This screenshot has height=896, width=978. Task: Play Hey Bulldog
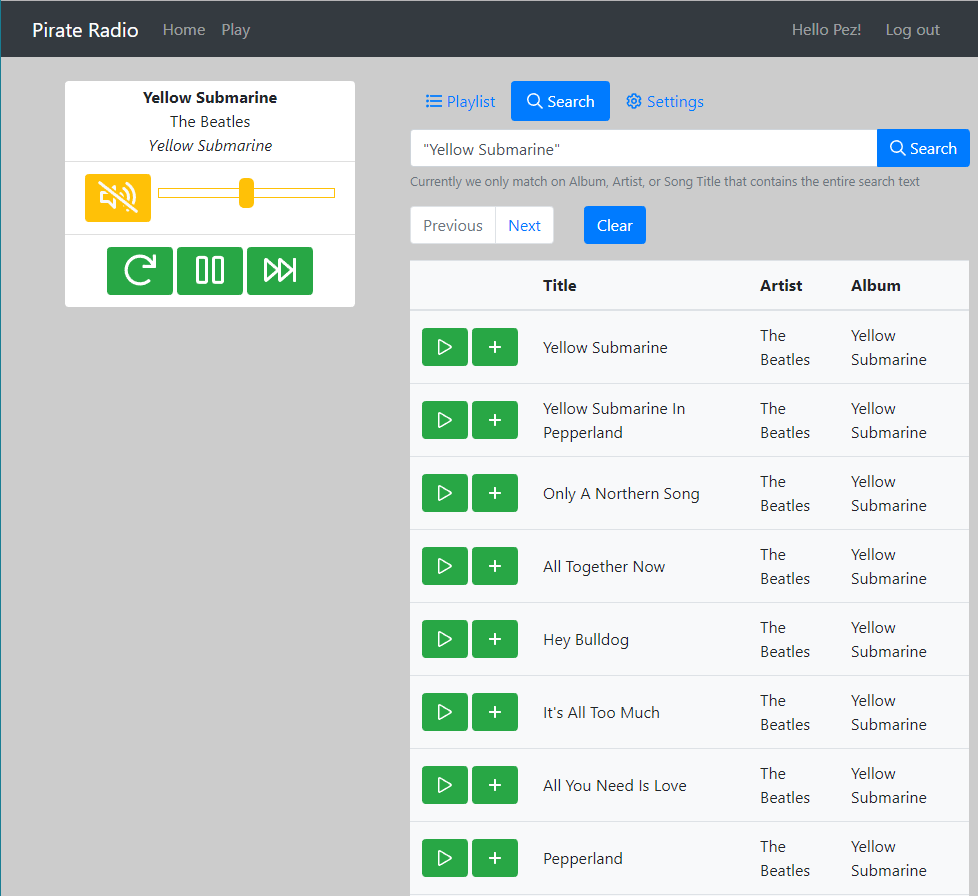(x=445, y=638)
